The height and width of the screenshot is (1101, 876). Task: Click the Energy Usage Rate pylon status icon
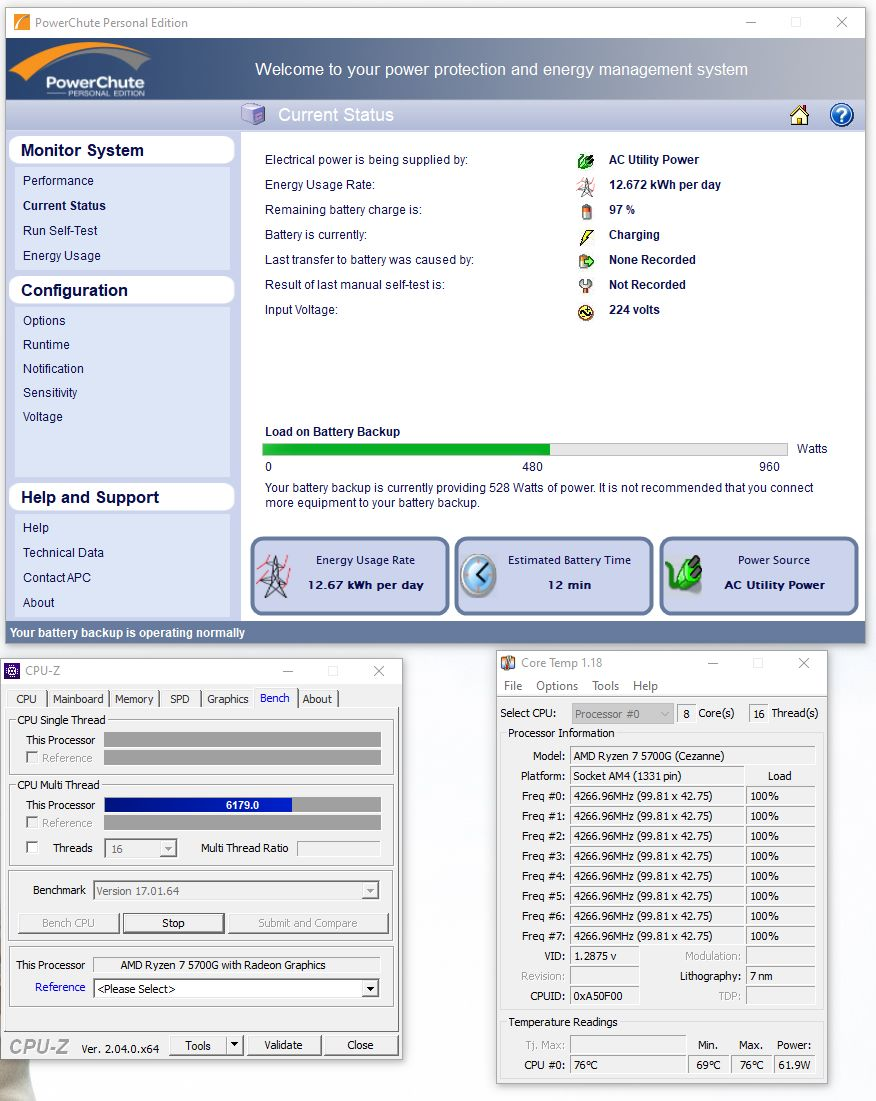(585, 186)
